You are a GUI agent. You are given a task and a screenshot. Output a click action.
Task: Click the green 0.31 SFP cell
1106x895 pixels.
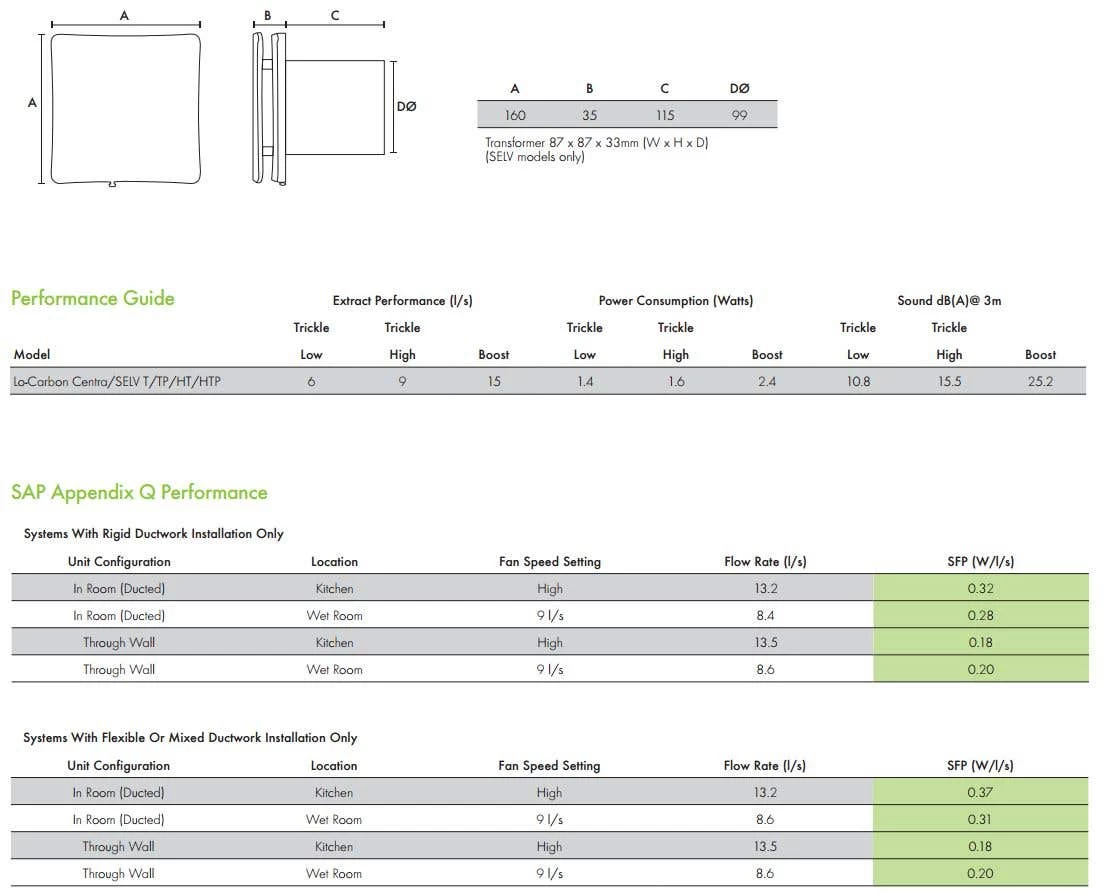980,819
